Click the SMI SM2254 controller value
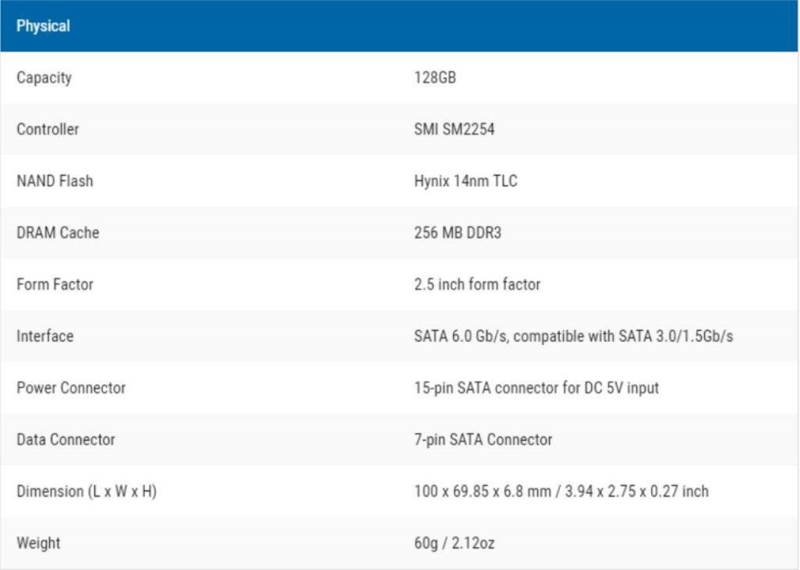 coord(454,130)
